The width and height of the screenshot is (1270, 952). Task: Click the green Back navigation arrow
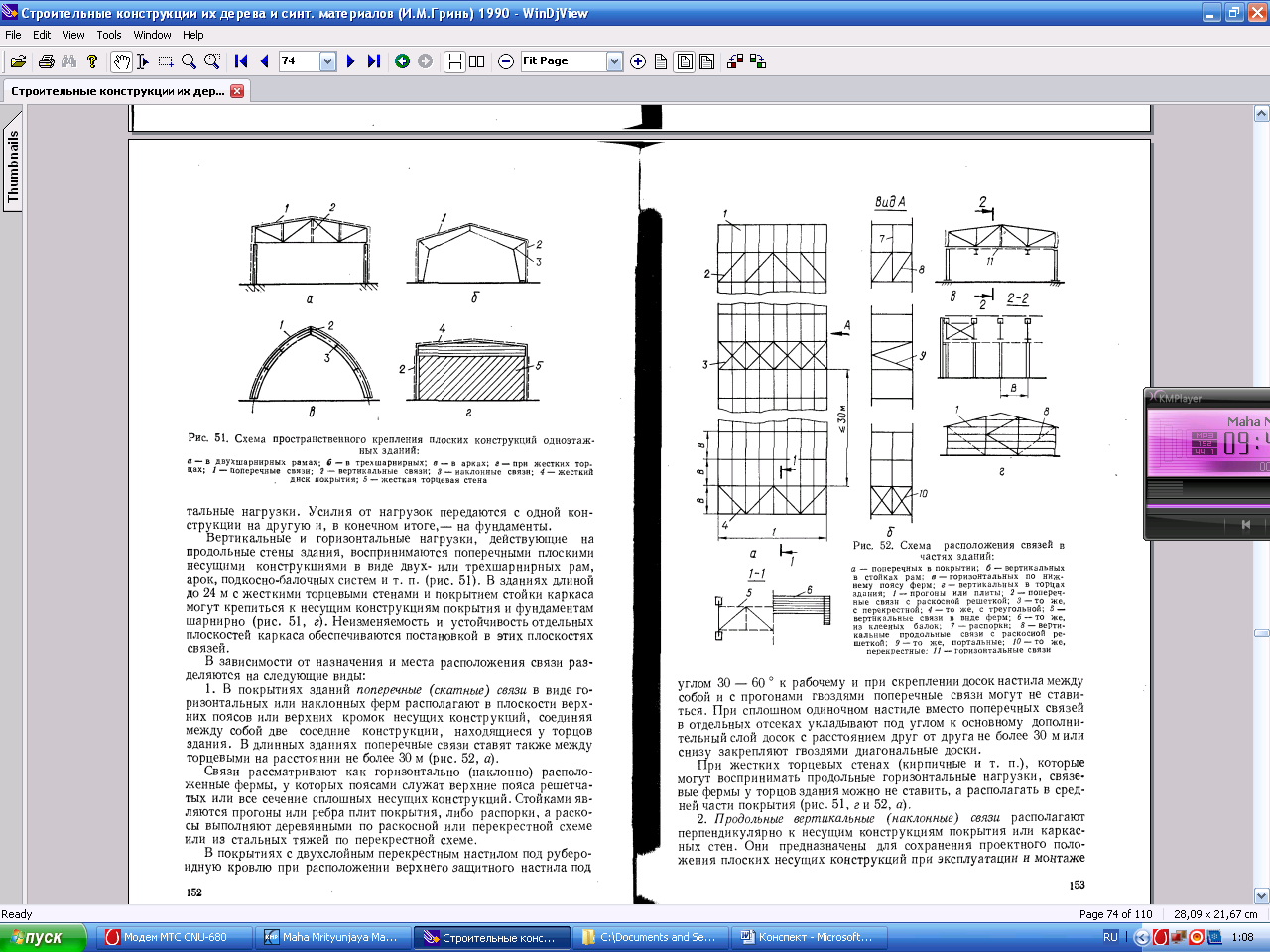pos(402,61)
